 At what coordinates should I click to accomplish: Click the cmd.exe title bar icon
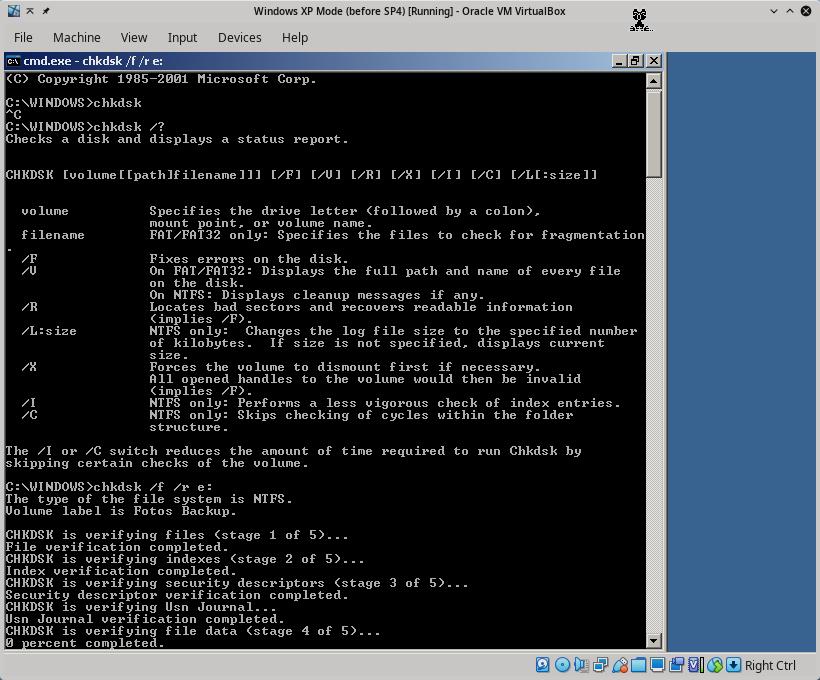pyautogui.click(x=13, y=61)
